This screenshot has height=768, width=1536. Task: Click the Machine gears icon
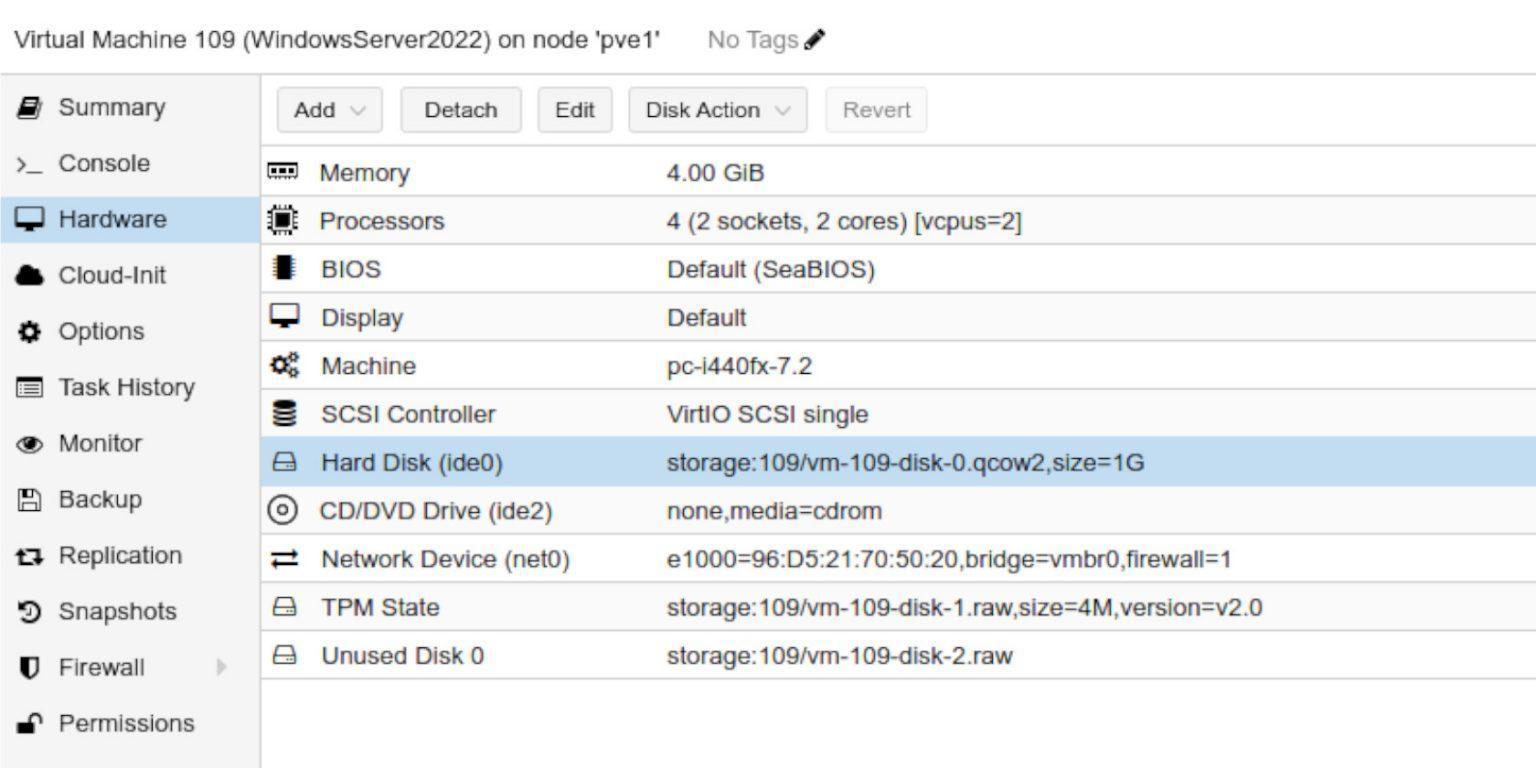tap(283, 366)
